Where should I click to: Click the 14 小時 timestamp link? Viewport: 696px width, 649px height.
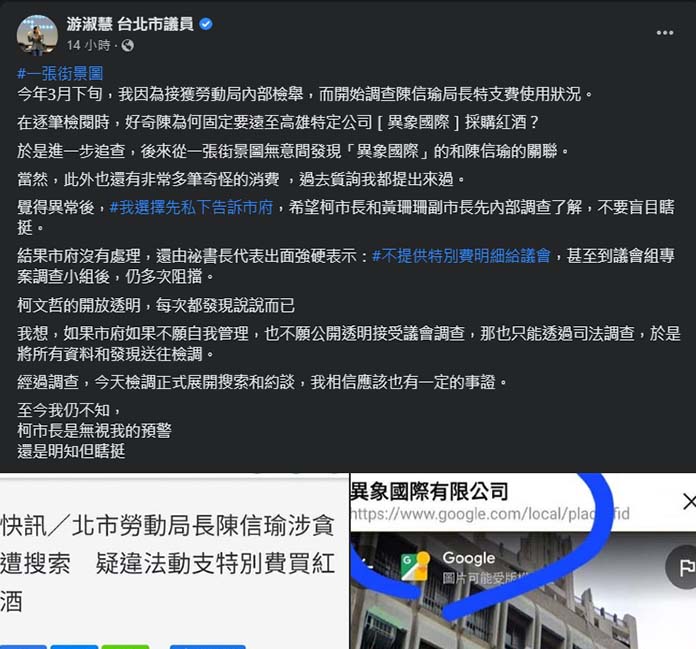click(88, 45)
